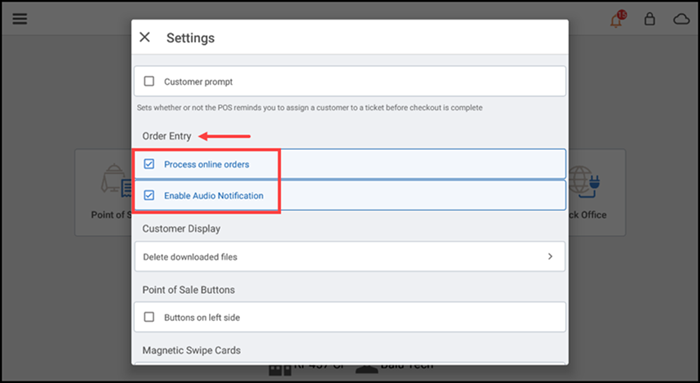Click the Magnetic Swipe Cards heading
The height and width of the screenshot is (383, 700).
(191, 350)
